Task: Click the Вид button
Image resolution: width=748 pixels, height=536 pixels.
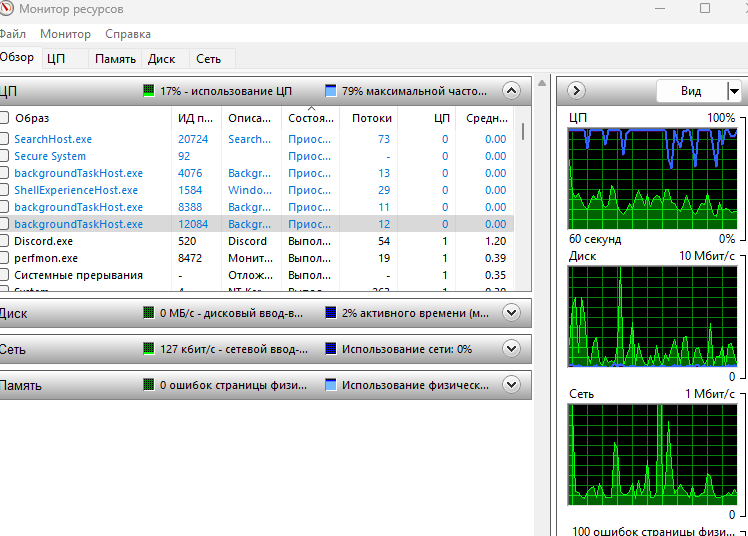Action: [x=691, y=91]
